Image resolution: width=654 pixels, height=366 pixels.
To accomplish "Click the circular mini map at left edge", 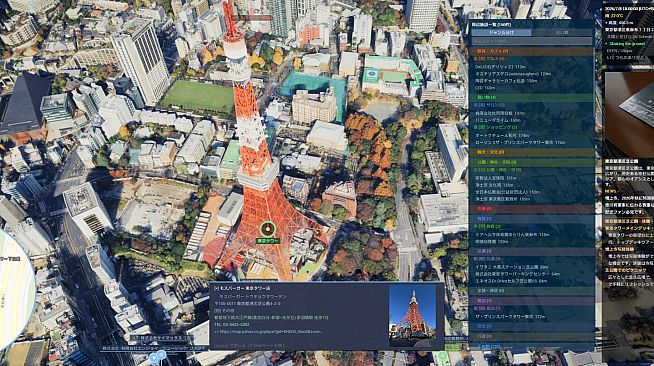I will pos(15,290).
